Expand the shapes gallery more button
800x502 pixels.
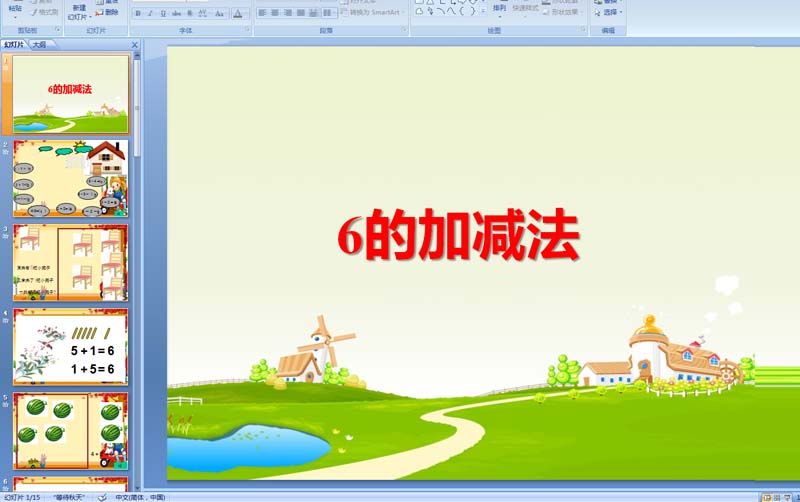tap(483, 11)
